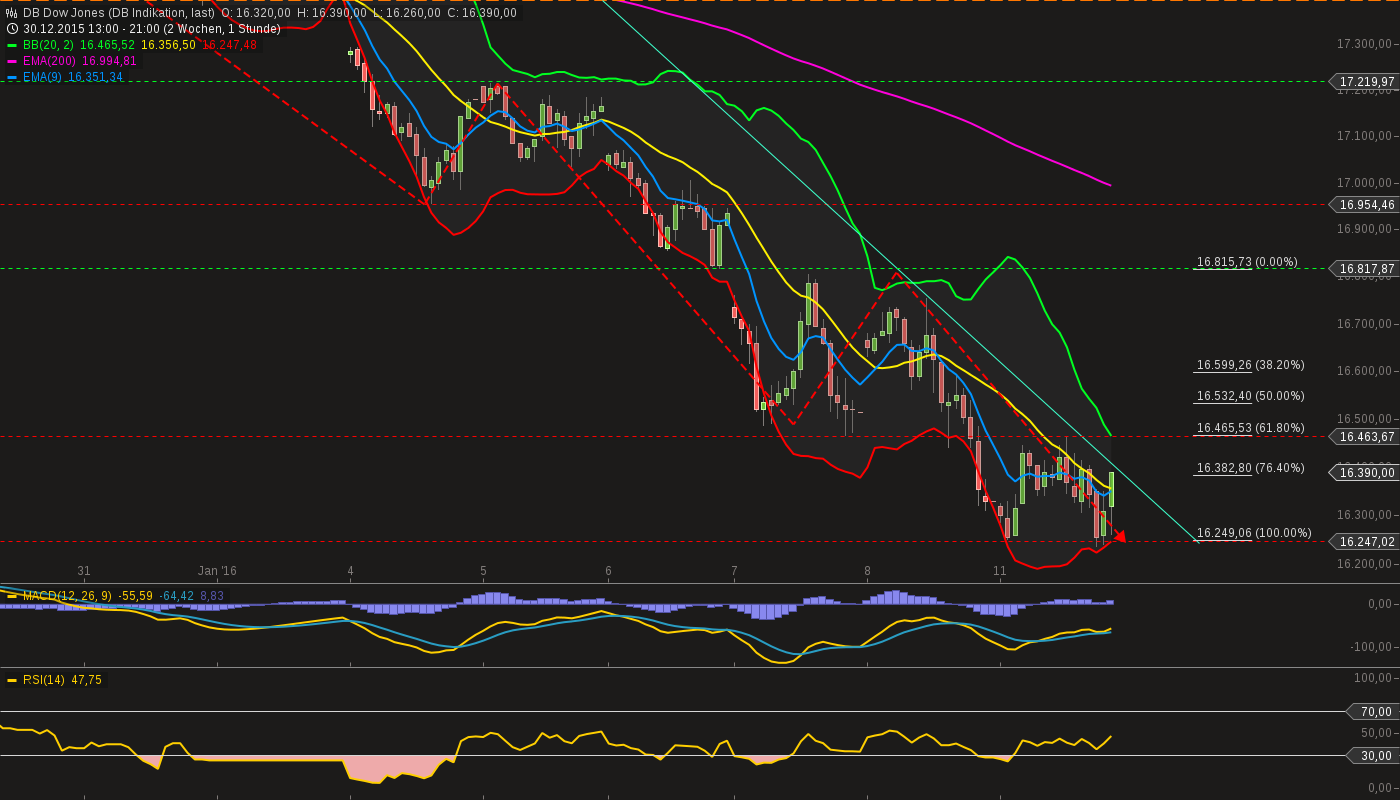Screen dimensions: 1400x800
Task: Click the yellow RSI(14) legend color marker
Action: tap(12, 680)
